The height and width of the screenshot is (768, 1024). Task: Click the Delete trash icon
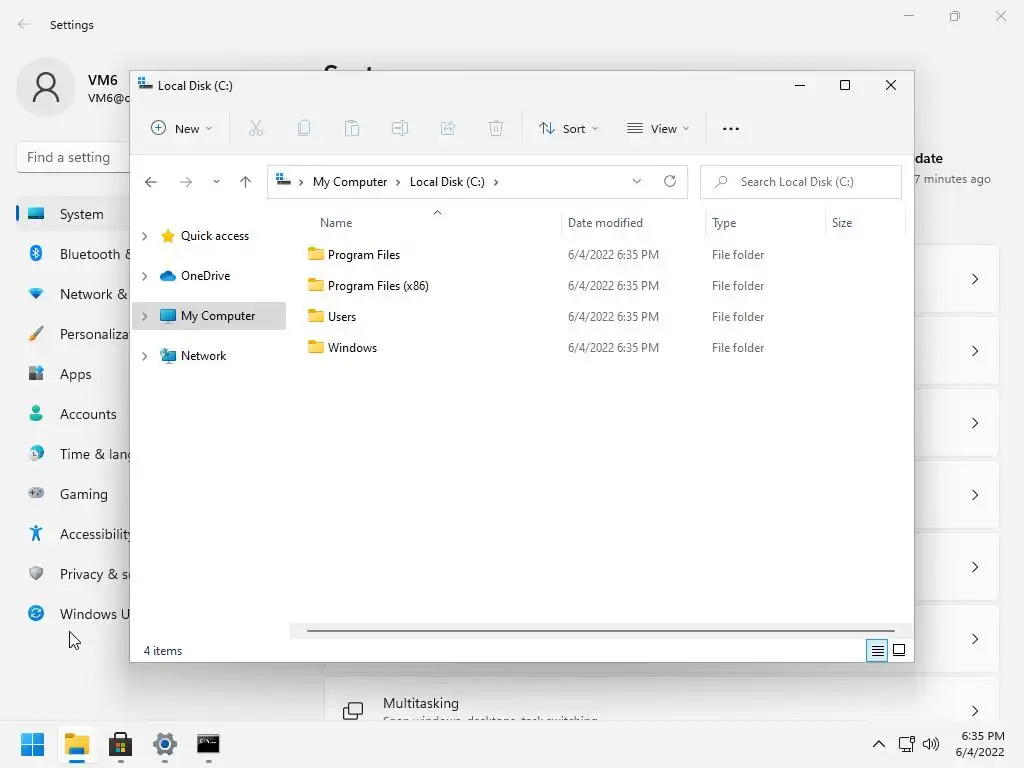496,129
